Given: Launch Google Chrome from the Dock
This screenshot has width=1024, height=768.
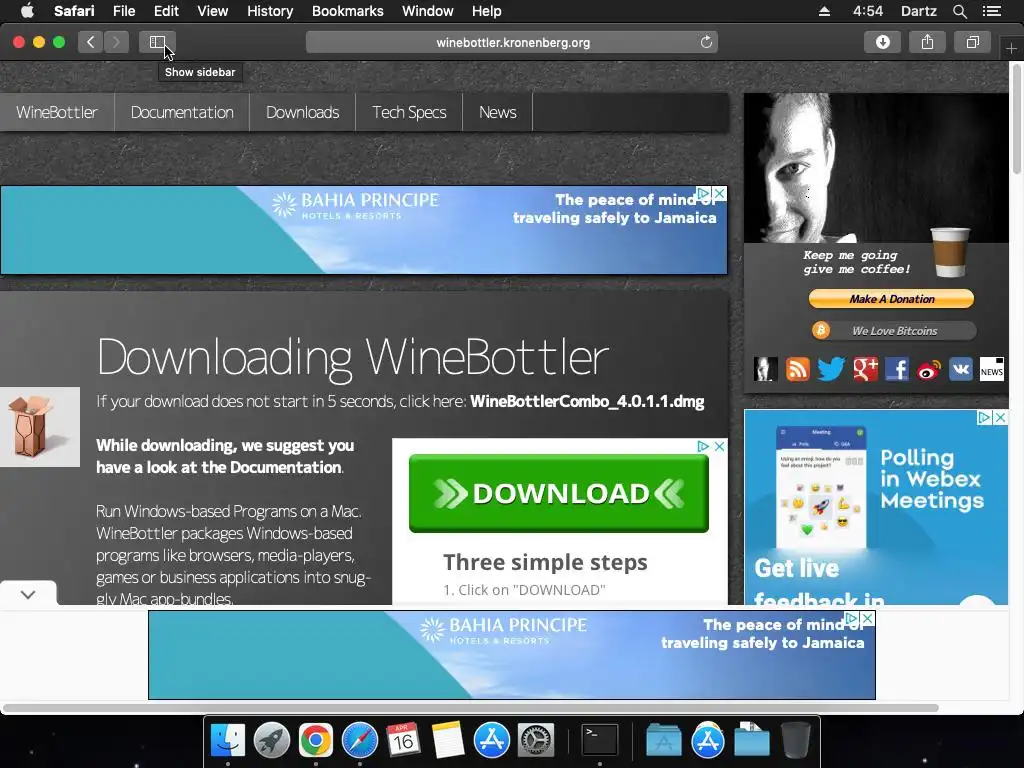Looking at the screenshot, I should tap(315, 740).
